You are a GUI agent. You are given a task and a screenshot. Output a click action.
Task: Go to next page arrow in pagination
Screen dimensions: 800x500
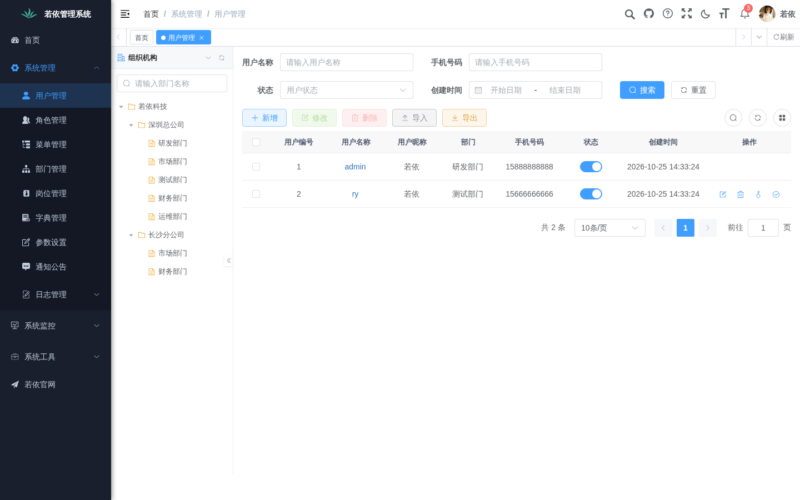coord(708,228)
